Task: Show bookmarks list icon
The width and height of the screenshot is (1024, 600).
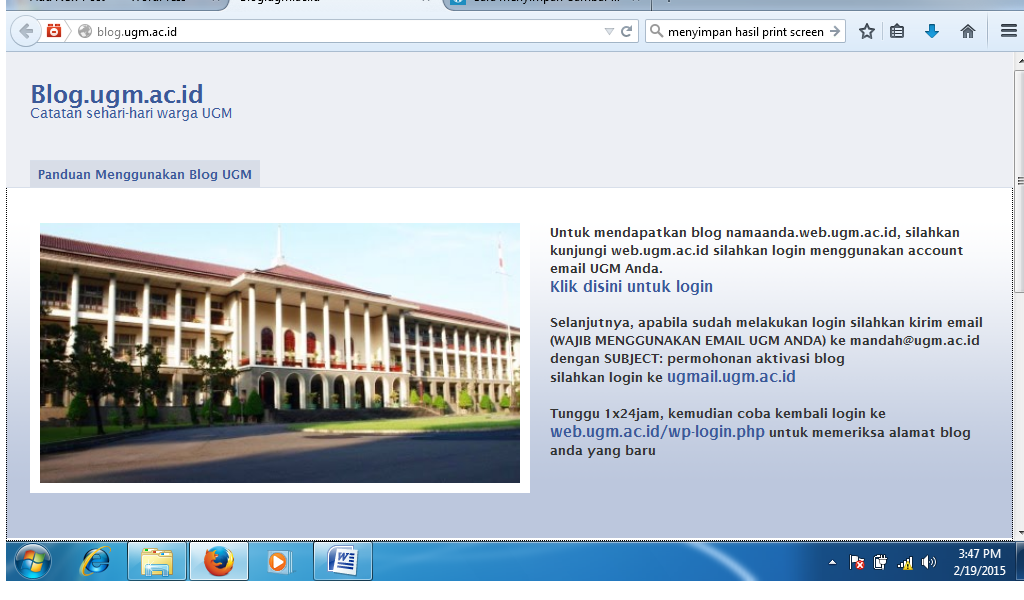Action: point(897,31)
